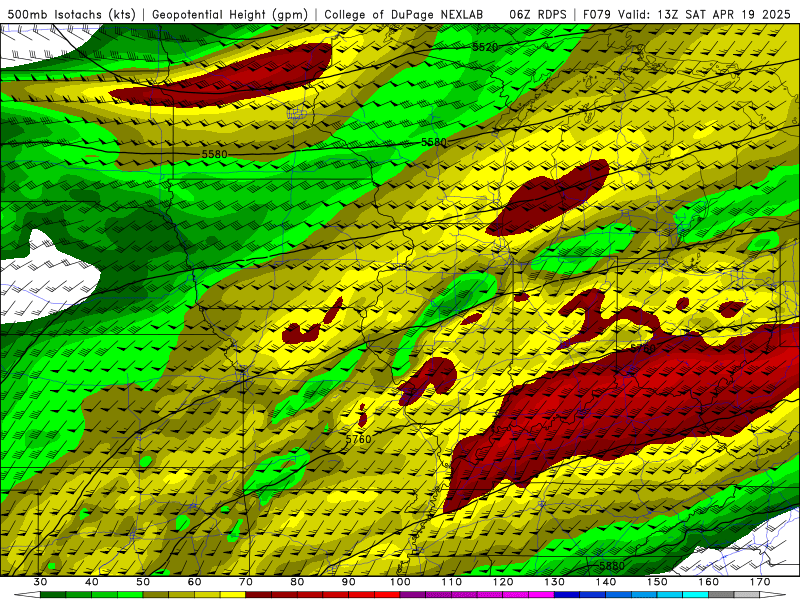The width and height of the screenshot is (800, 600).
Task: Click the 70 value on color scale
Action: click(246, 582)
